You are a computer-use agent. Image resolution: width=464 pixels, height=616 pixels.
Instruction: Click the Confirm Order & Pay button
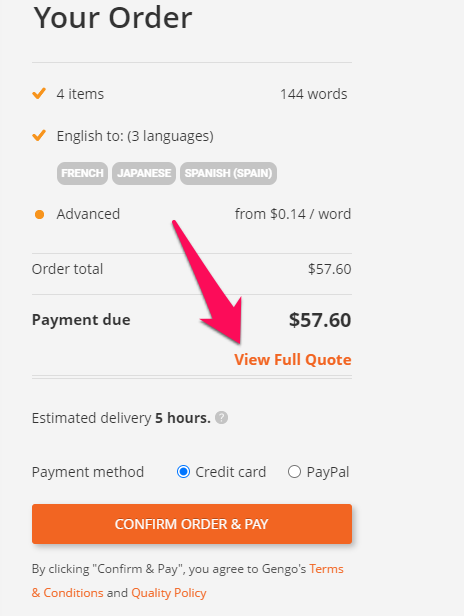coord(192,524)
